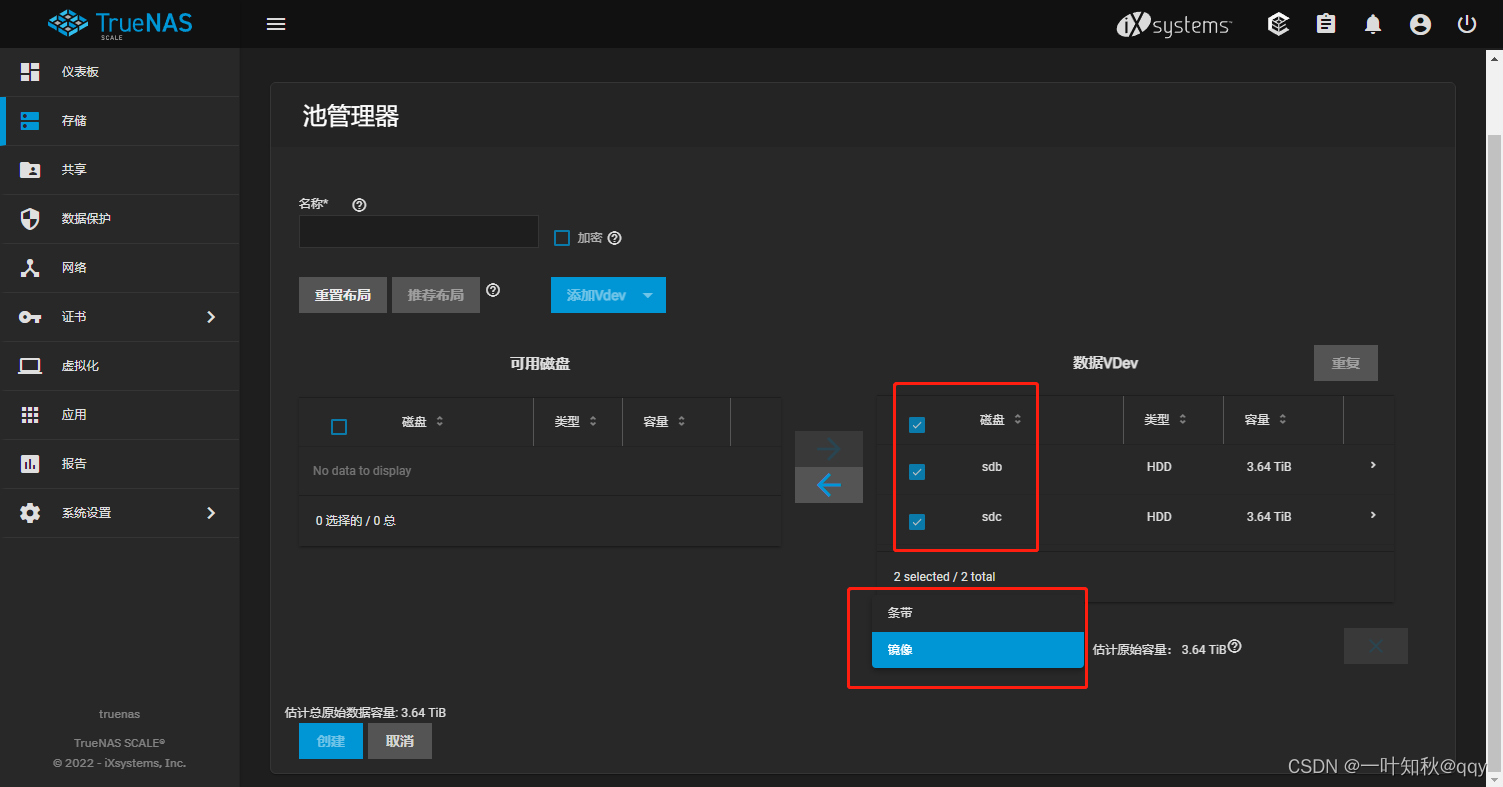Expand the 证书 submenu chevron
The height and width of the screenshot is (787, 1503).
(x=211, y=317)
